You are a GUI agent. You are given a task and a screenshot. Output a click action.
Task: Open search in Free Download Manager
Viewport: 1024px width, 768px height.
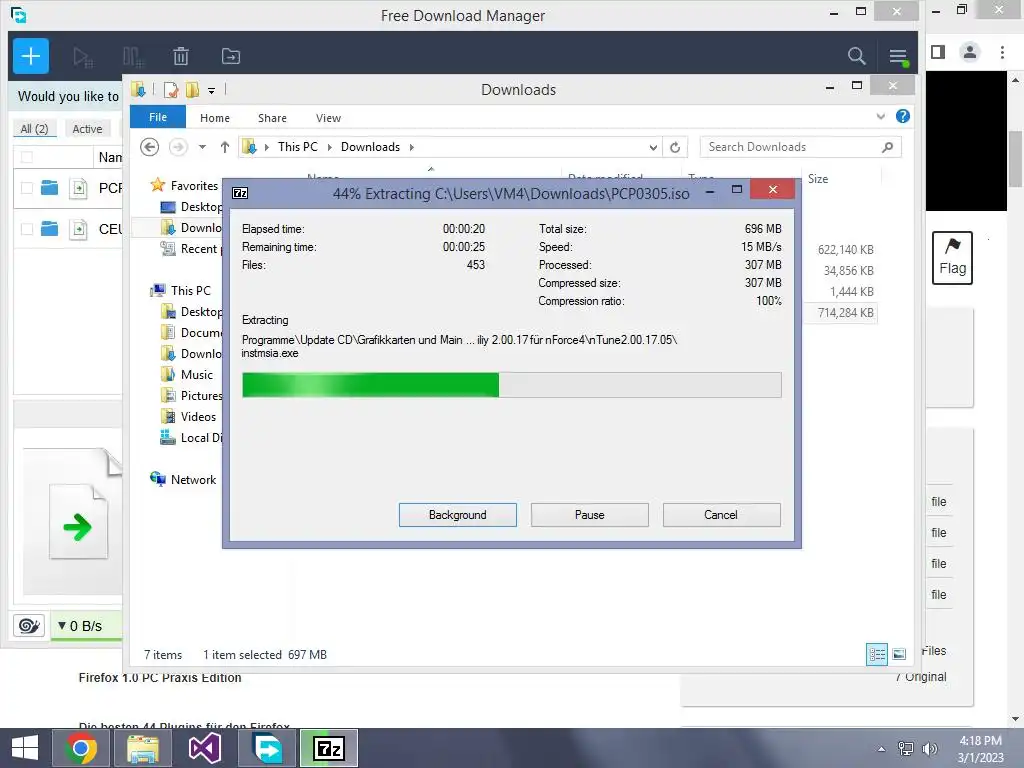click(856, 56)
